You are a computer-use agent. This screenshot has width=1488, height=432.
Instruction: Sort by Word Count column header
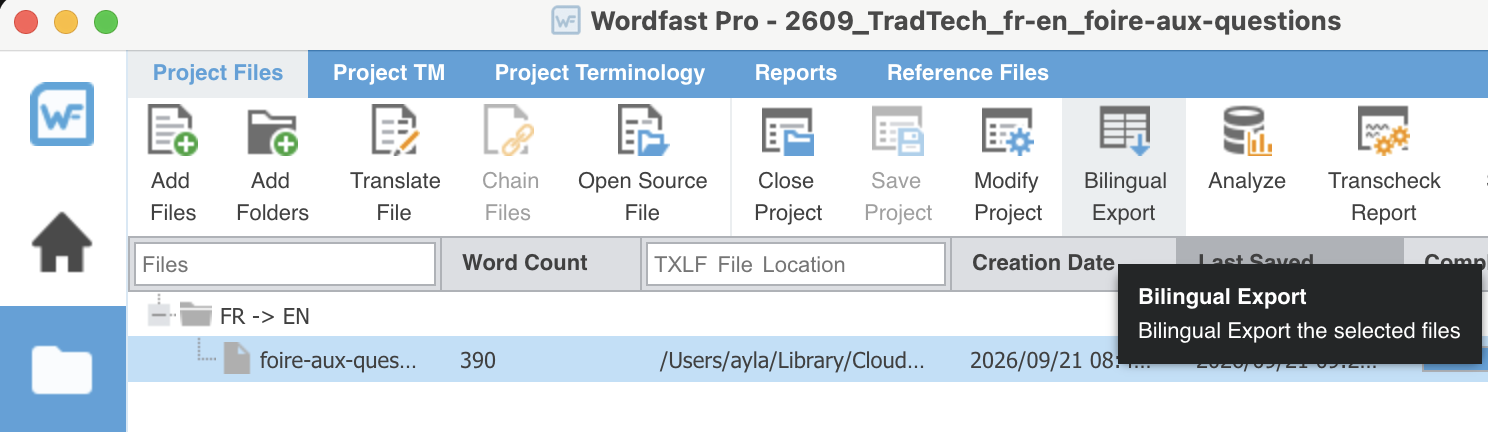click(541, 263)
